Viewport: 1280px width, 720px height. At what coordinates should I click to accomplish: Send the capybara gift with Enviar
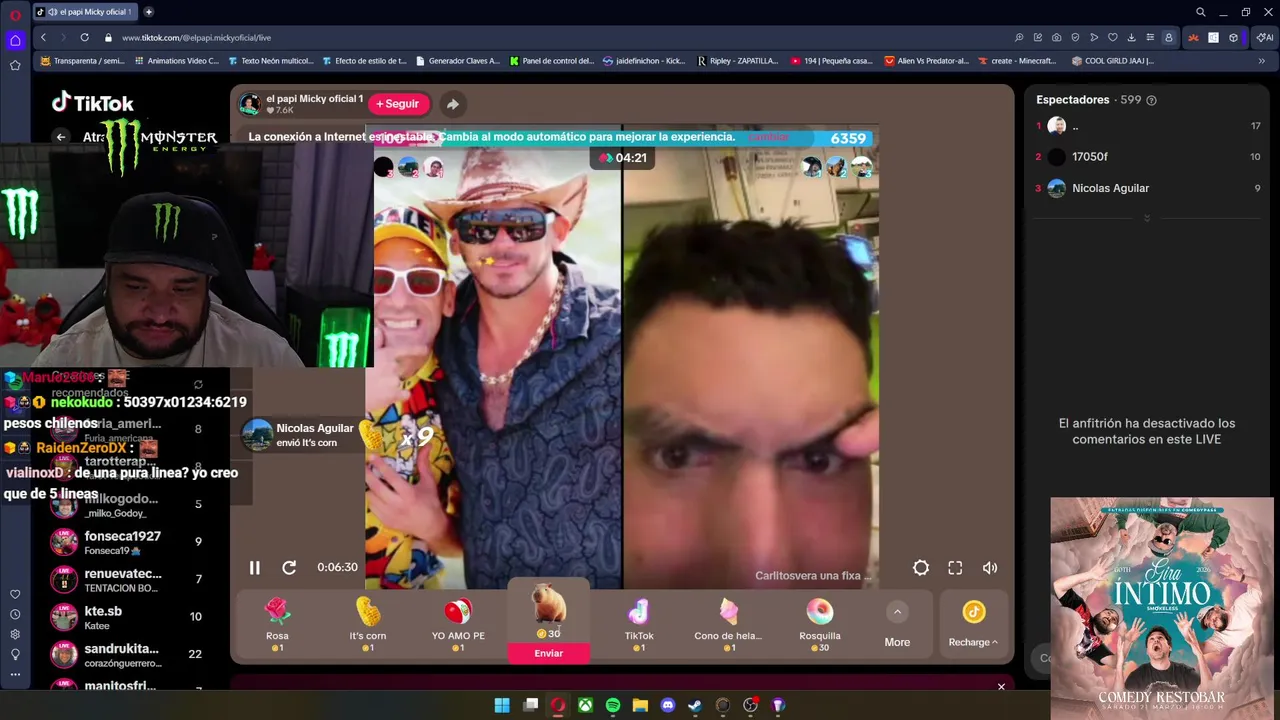coord(548,653)
